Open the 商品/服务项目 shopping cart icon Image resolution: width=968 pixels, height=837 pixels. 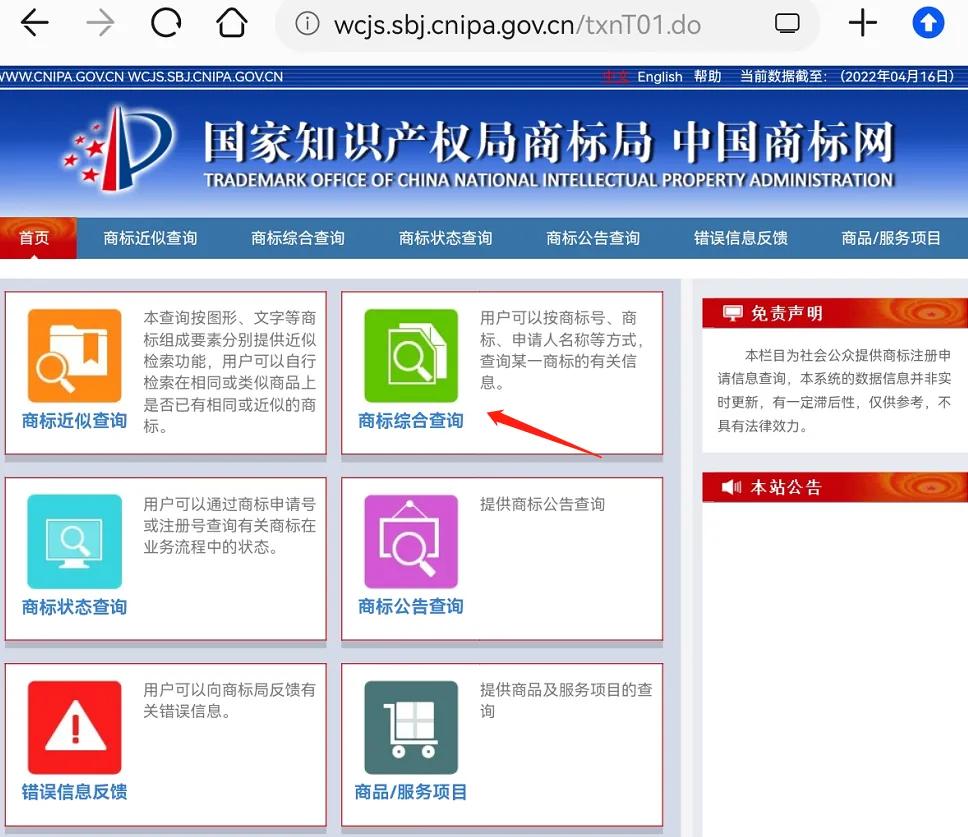[x=411, y=727]
